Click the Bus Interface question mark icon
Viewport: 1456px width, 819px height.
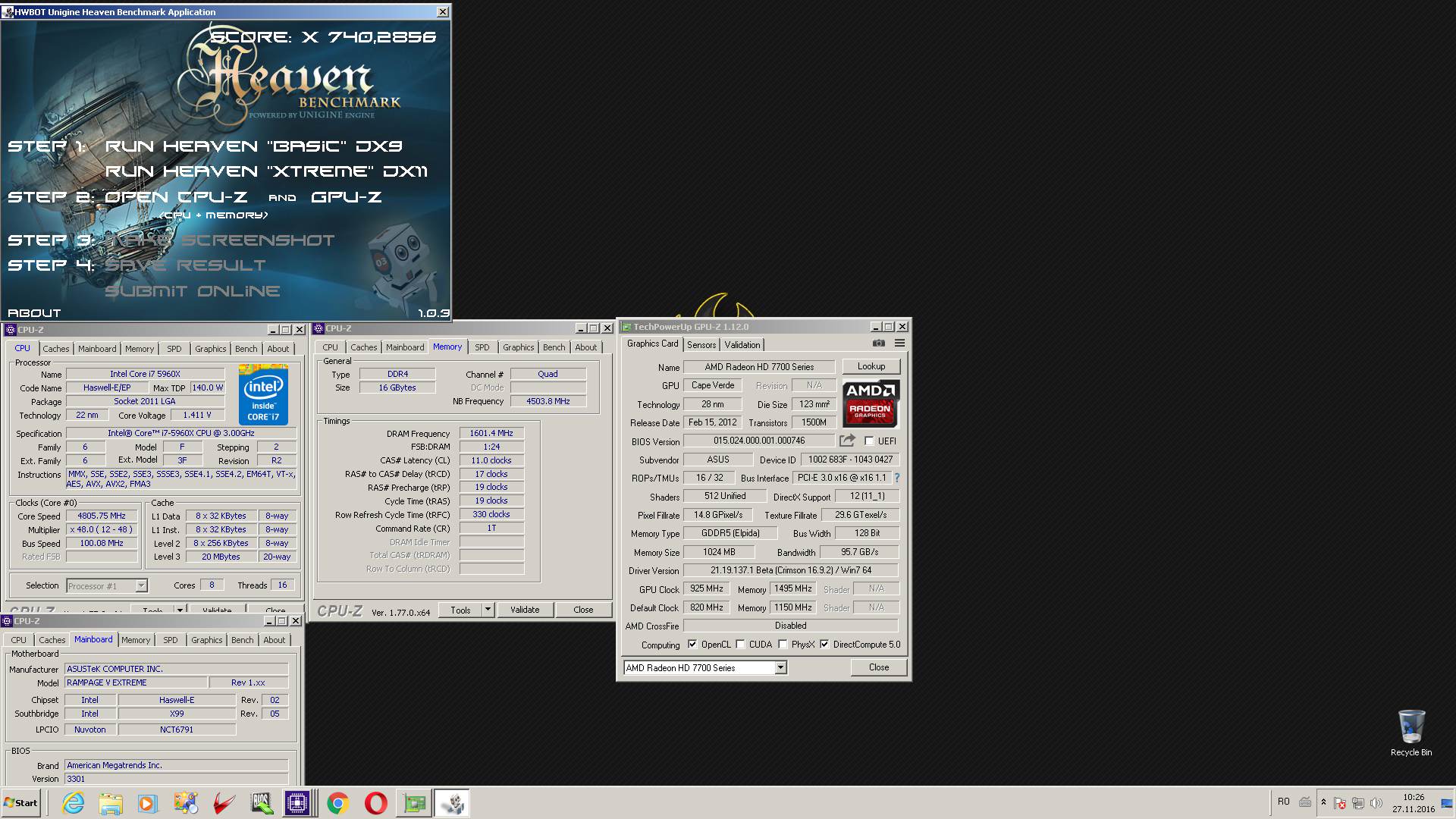[897, 478]
